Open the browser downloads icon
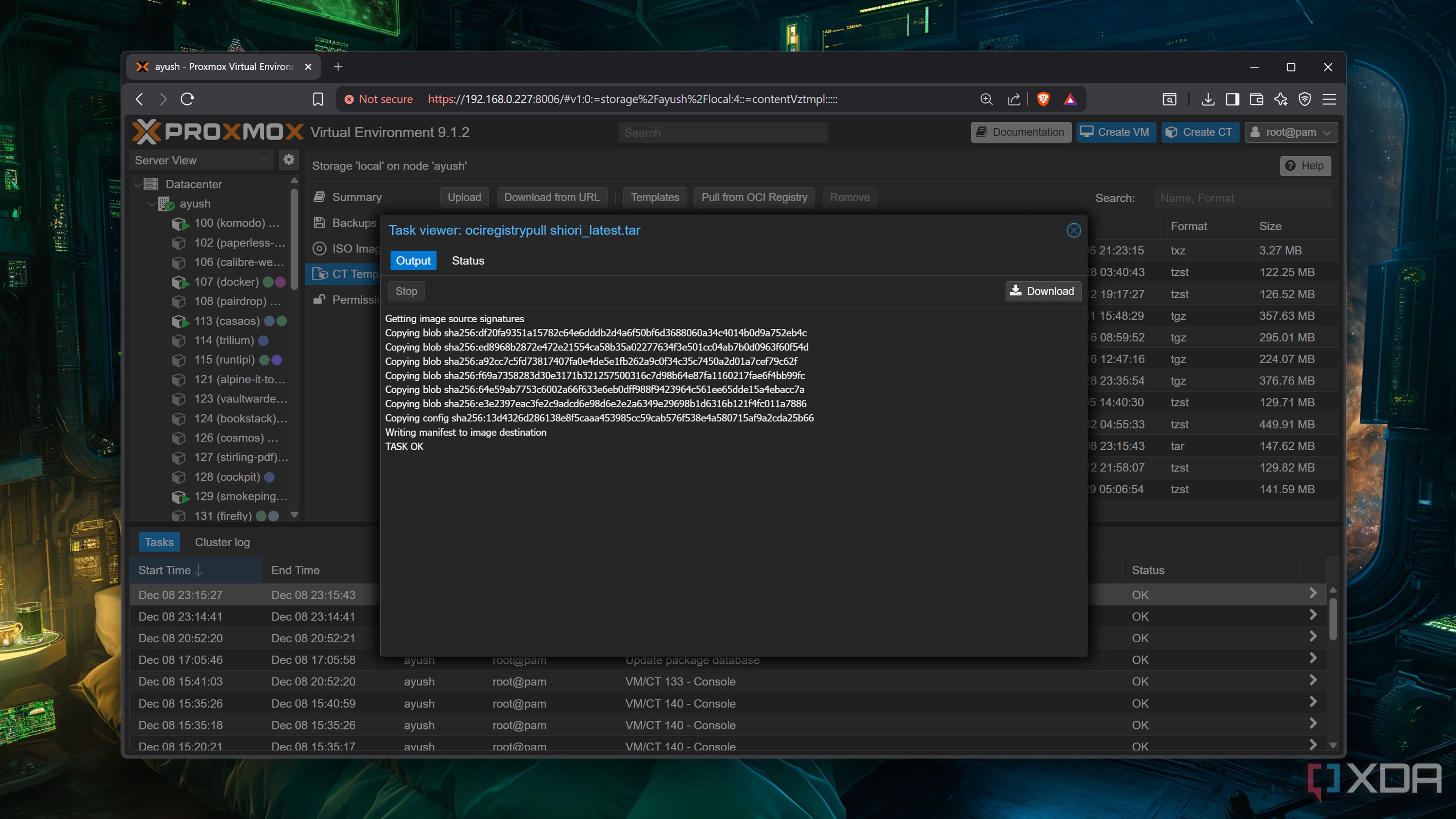Image resolution: width=1456 pixels, height=819 pixels. [x=1208, y=99]
